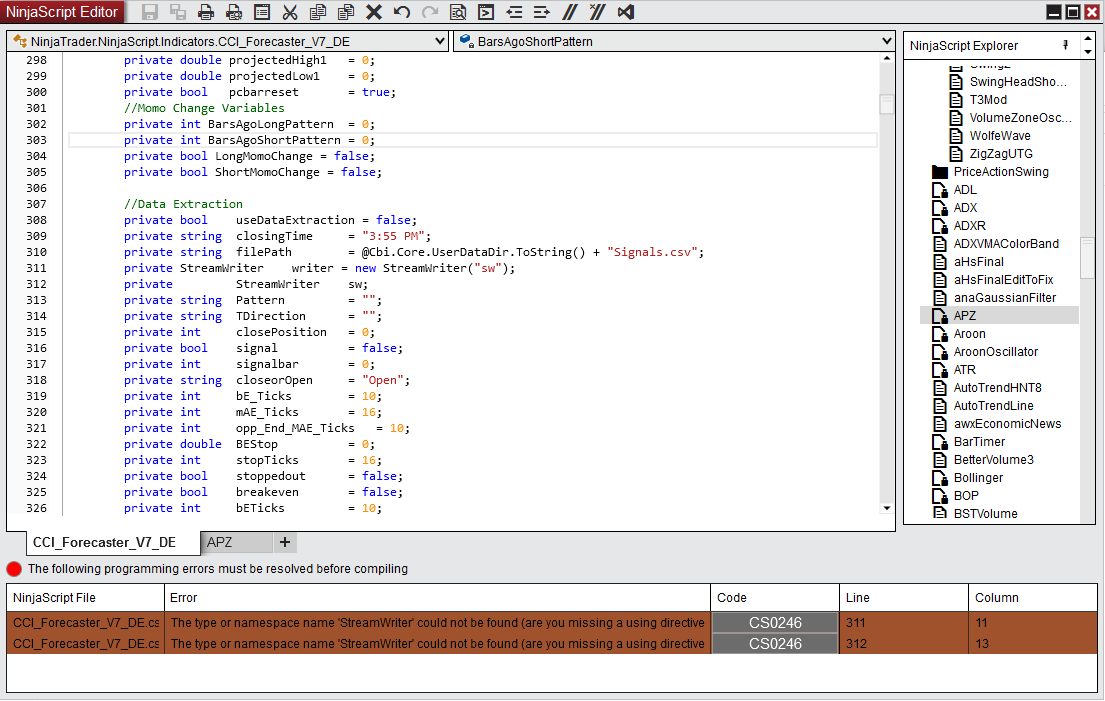Open the PriceActionSwing folder in explorer
This screenshot has height=701, width=1105.
click(x=1000, y=172)
